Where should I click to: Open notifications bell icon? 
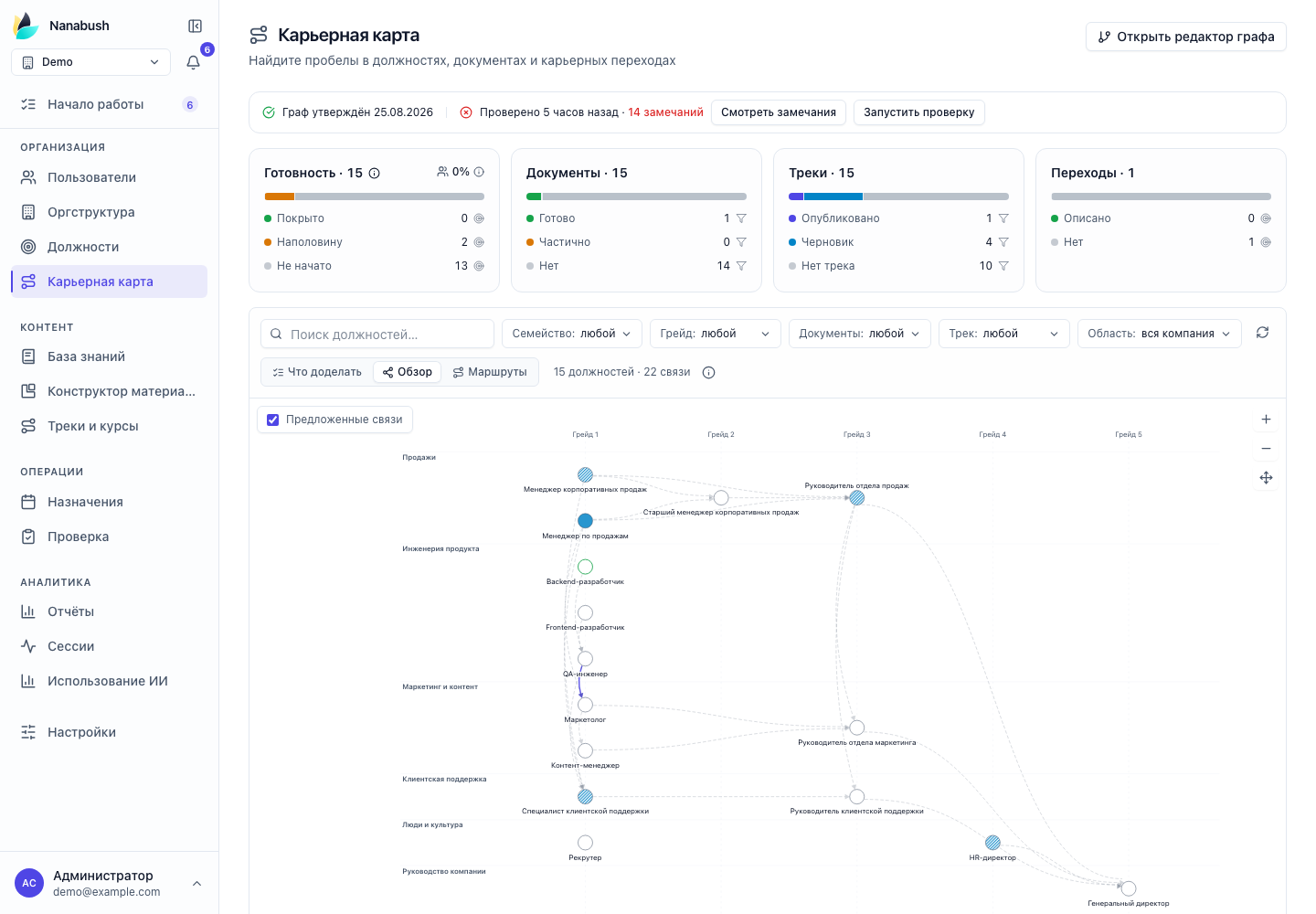193,62
